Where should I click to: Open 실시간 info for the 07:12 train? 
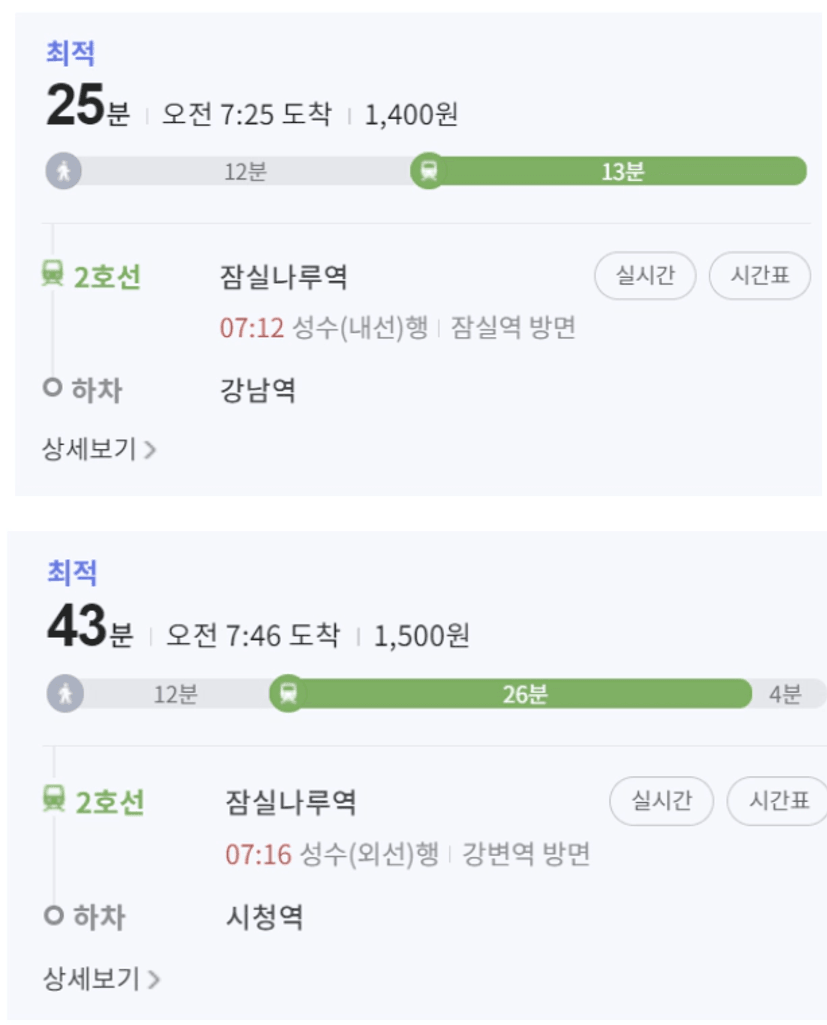click(645, 276)
